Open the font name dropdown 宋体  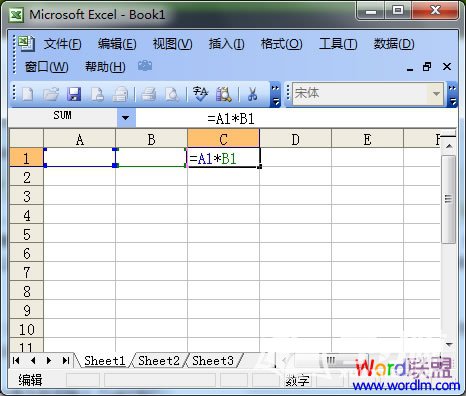[x=436, y=94]
